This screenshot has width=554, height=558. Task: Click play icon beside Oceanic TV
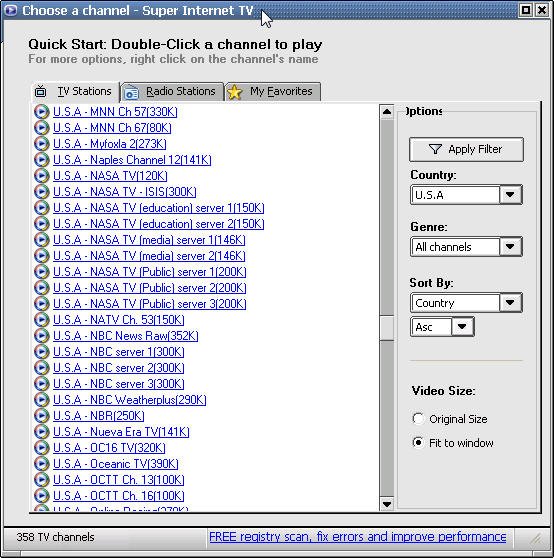point(41,464)
